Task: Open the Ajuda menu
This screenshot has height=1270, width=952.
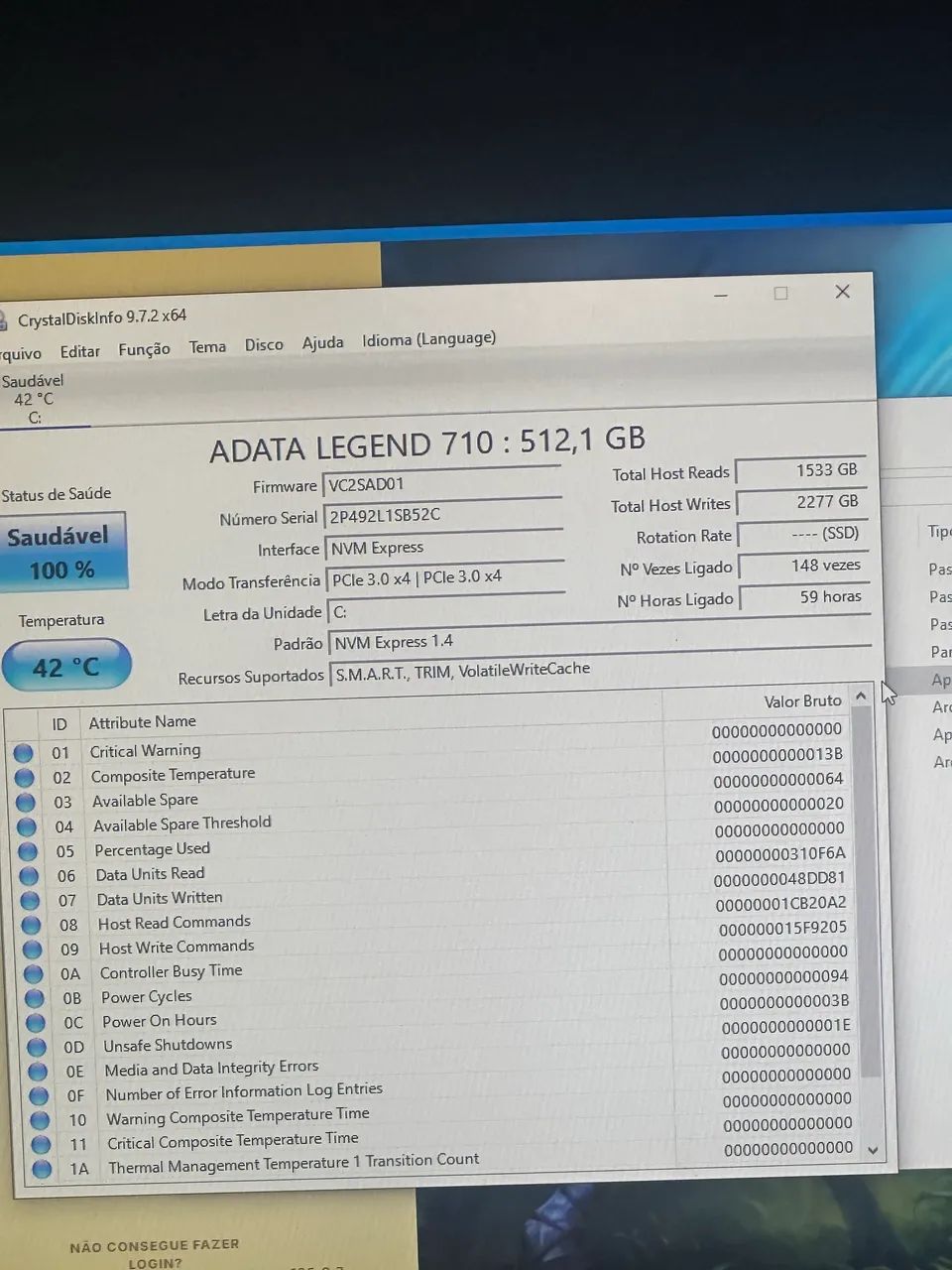Action: pyautogui.click(x=322, y=342)
